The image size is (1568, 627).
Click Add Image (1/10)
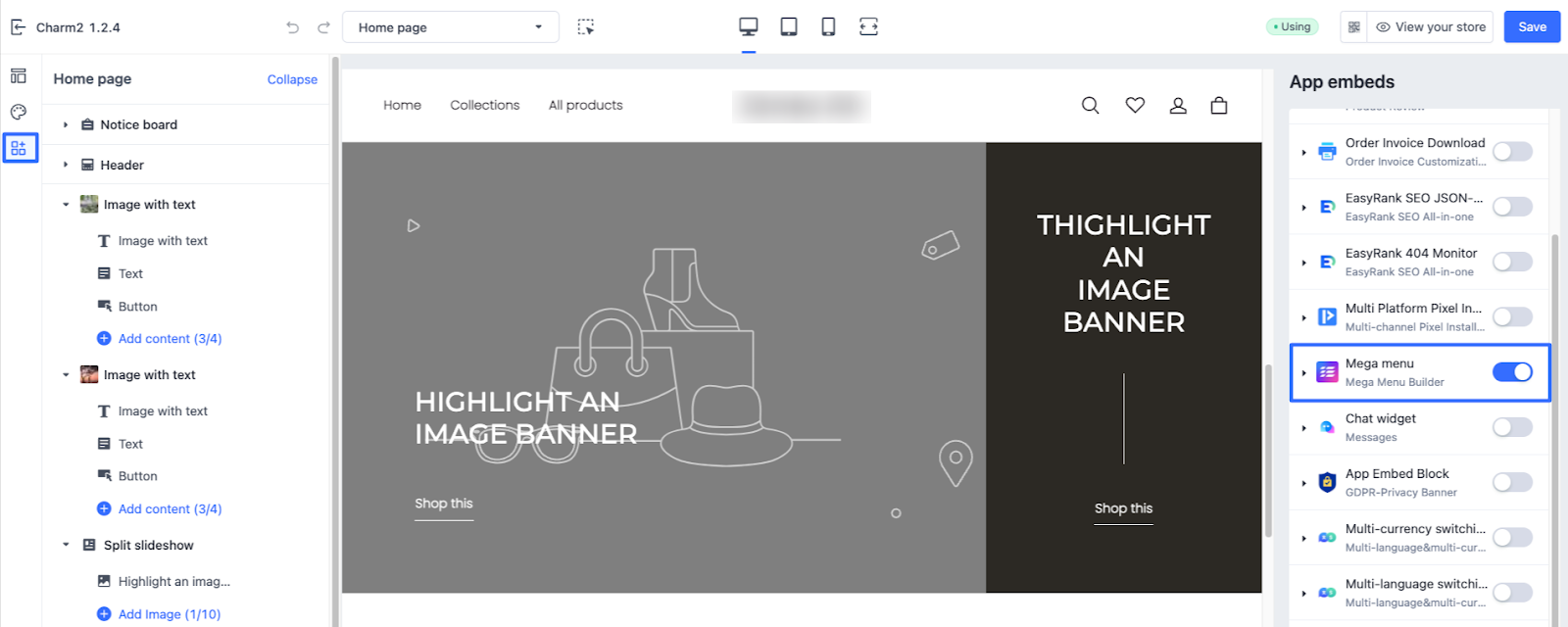coord(170,614)
